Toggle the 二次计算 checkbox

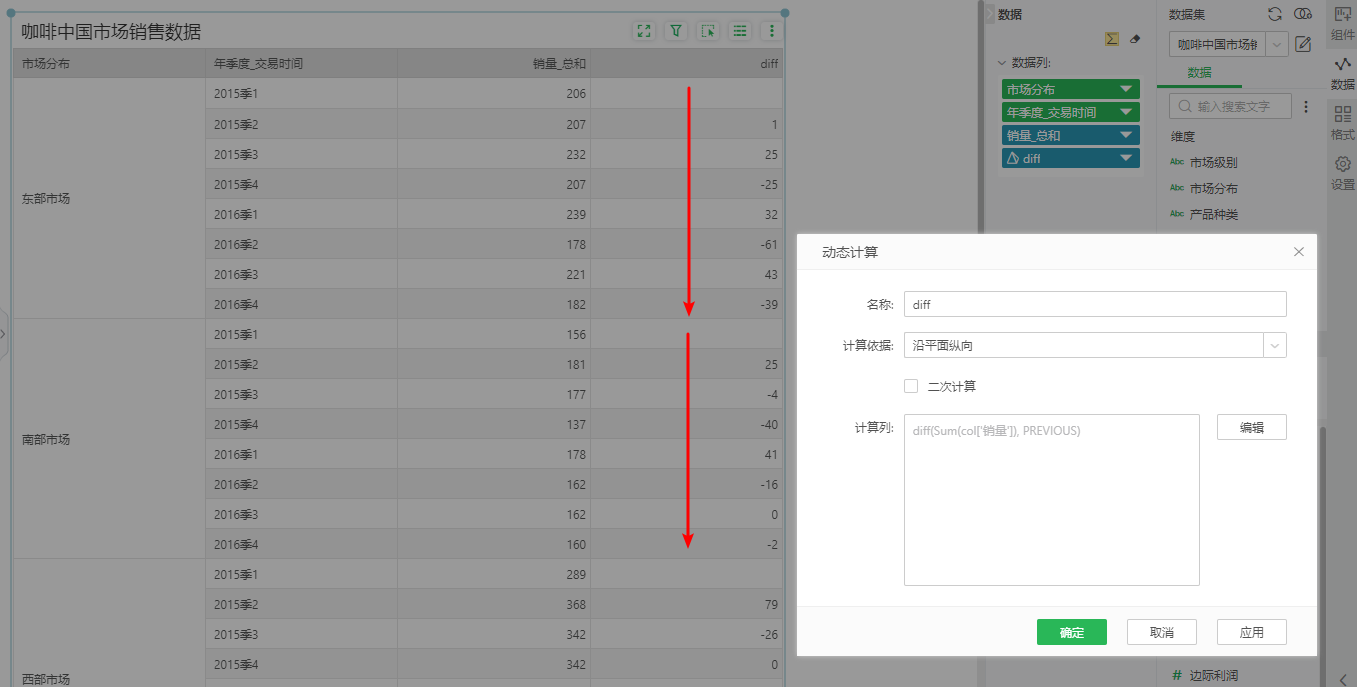coord(911,386)
